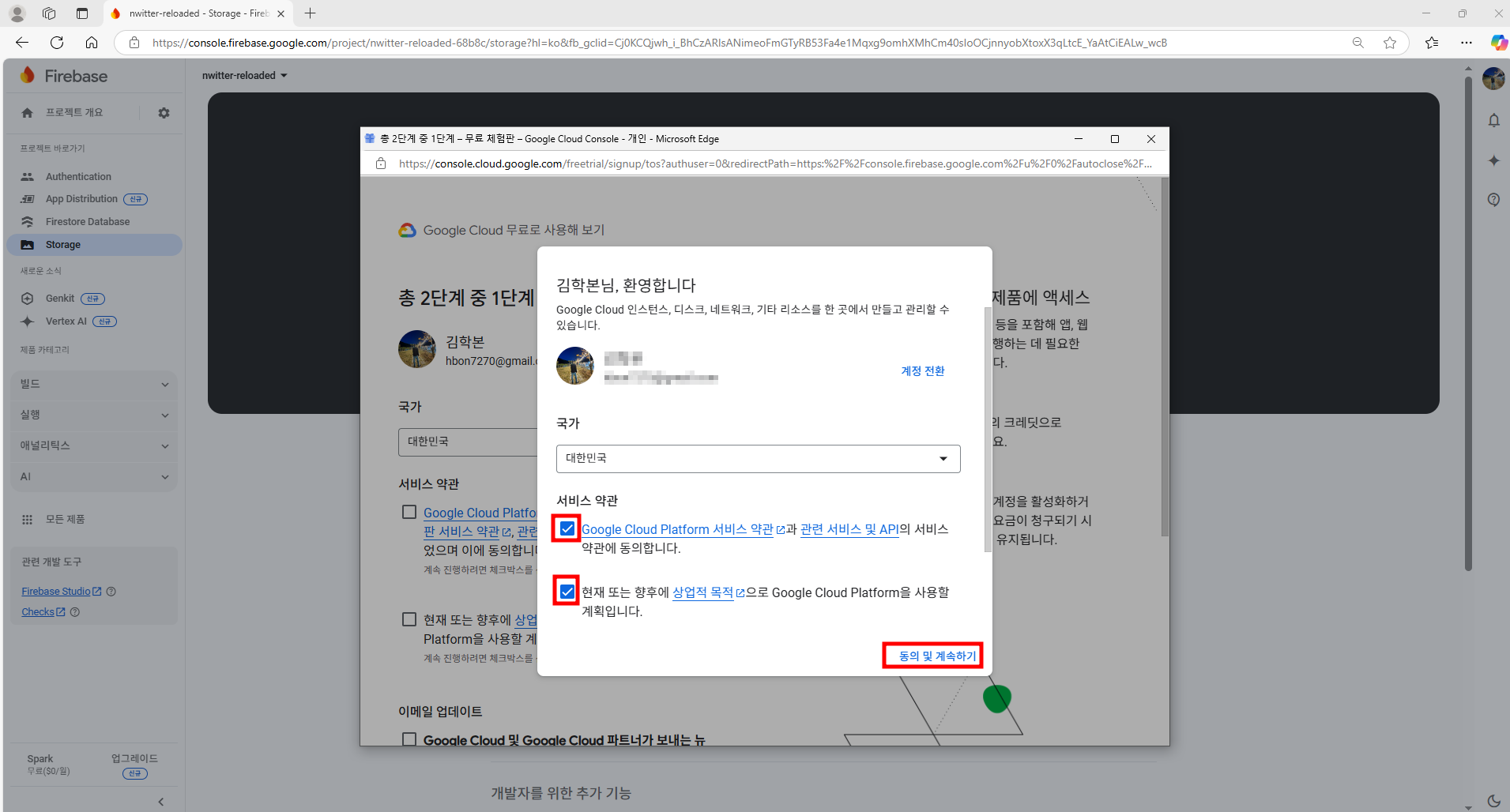Expand the AI category

click(x=94, y=477)
